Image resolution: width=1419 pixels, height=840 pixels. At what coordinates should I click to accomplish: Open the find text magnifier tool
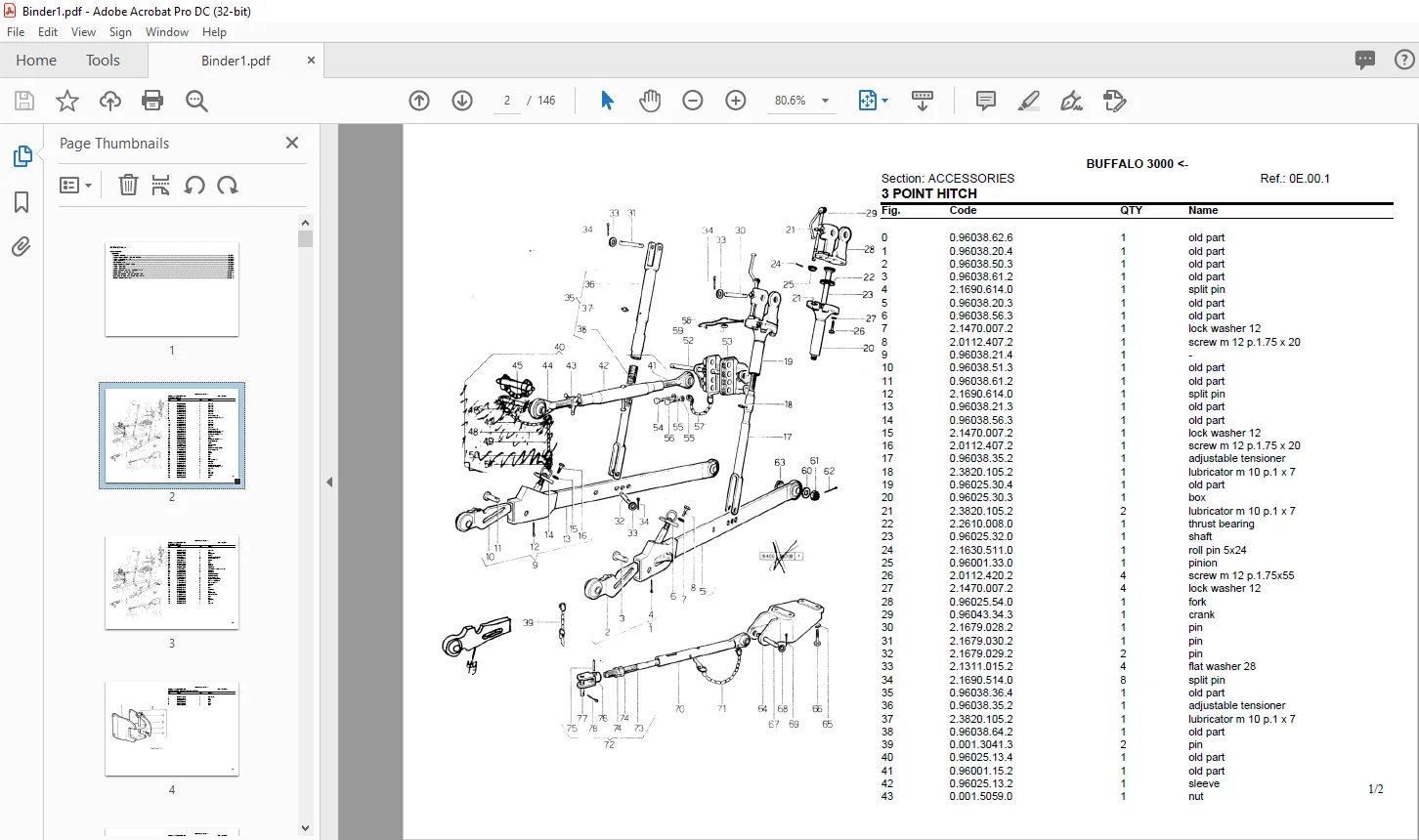[x=196, y=101]
